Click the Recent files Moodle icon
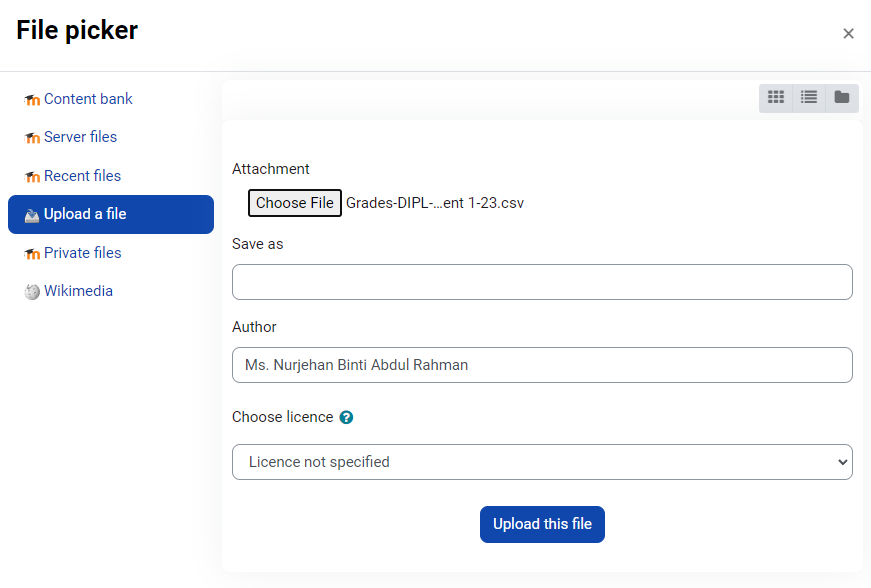Screen dimensions: 871x588 32,177
